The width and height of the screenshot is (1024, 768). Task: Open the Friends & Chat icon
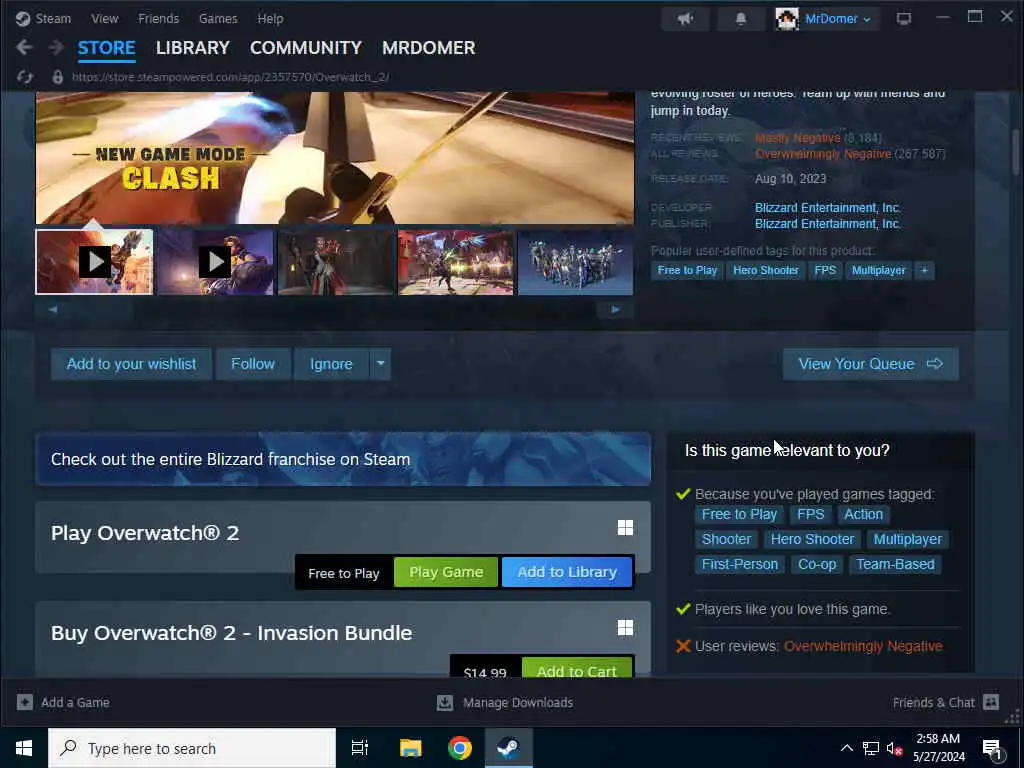coord(991,702)
